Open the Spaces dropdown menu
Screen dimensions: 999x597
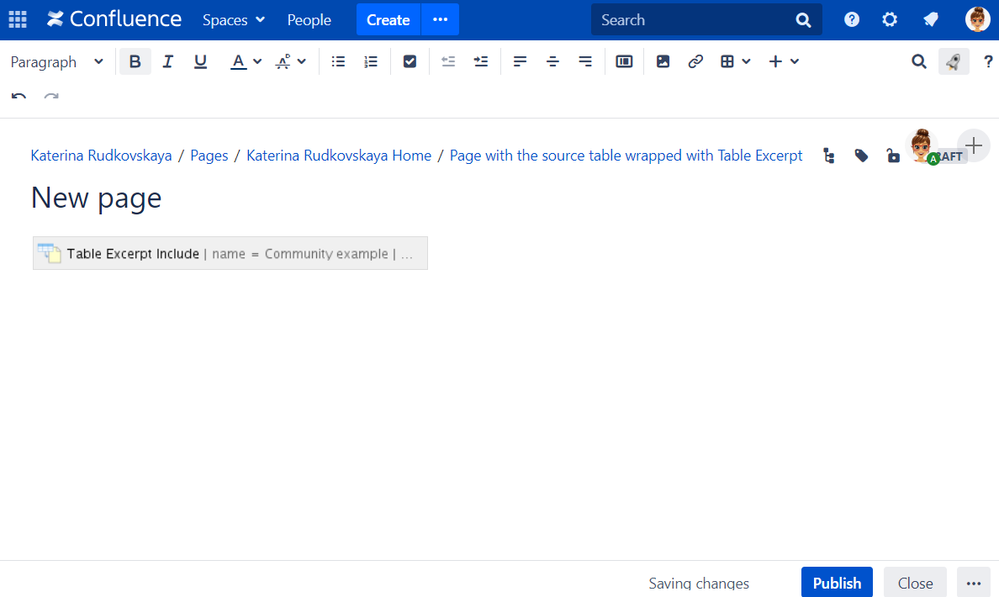pos(233,20)
